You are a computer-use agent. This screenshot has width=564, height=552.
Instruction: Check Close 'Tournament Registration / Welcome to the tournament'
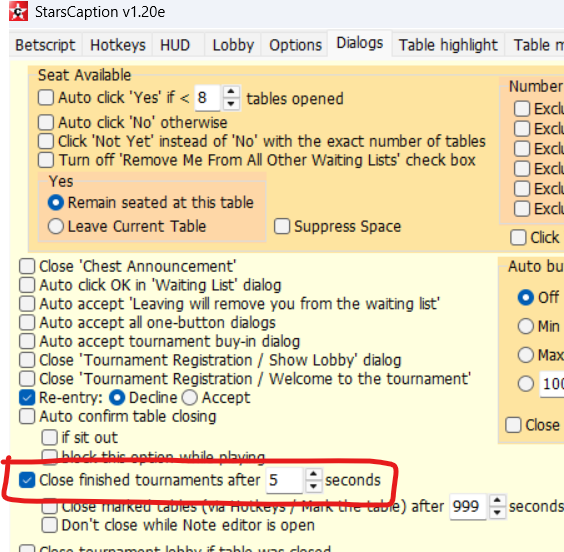[x=27, y=378]
